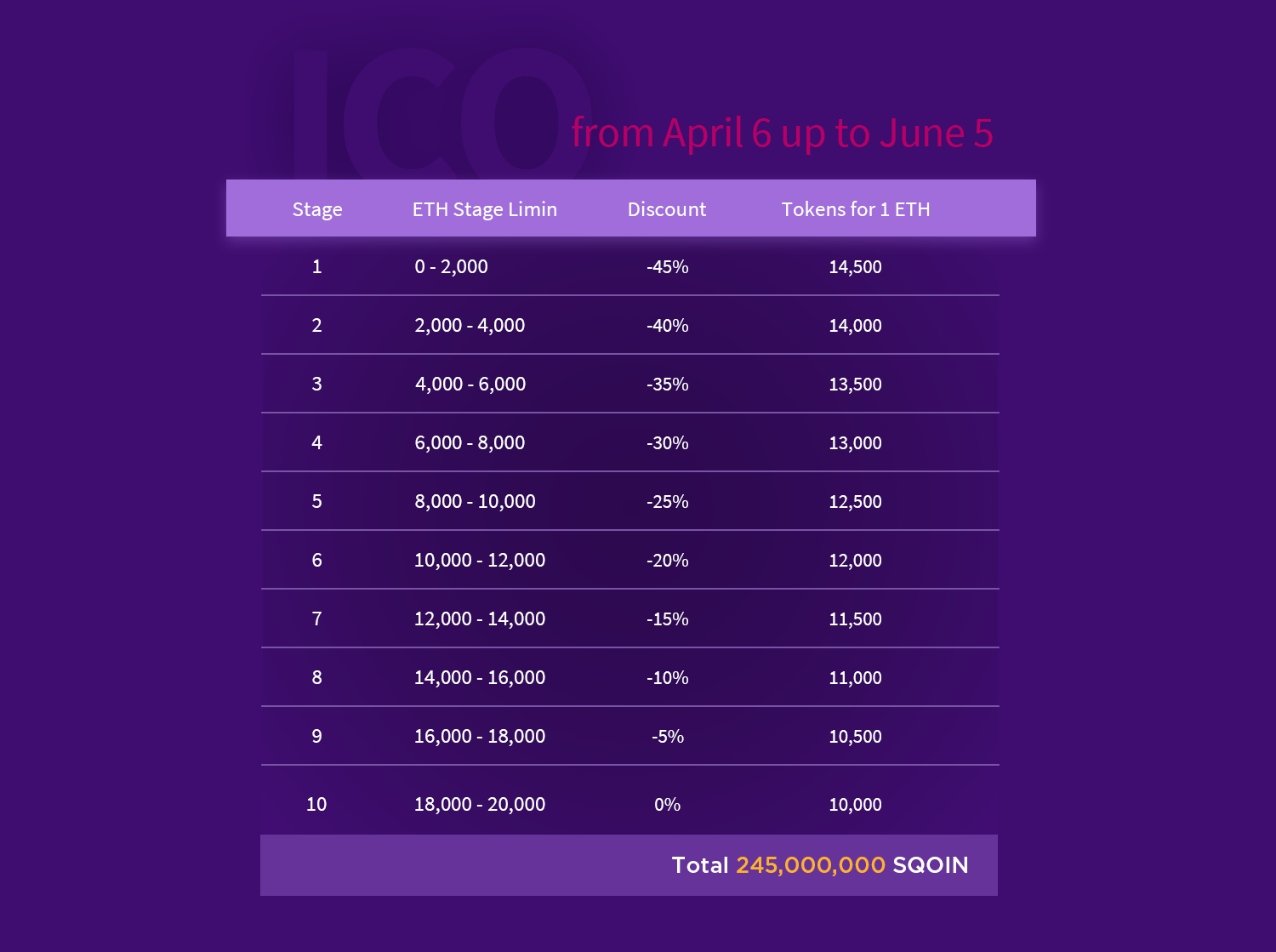The image size is (1276, 952).
Task: Select the -45% discount cell
Action: [668, 267]
